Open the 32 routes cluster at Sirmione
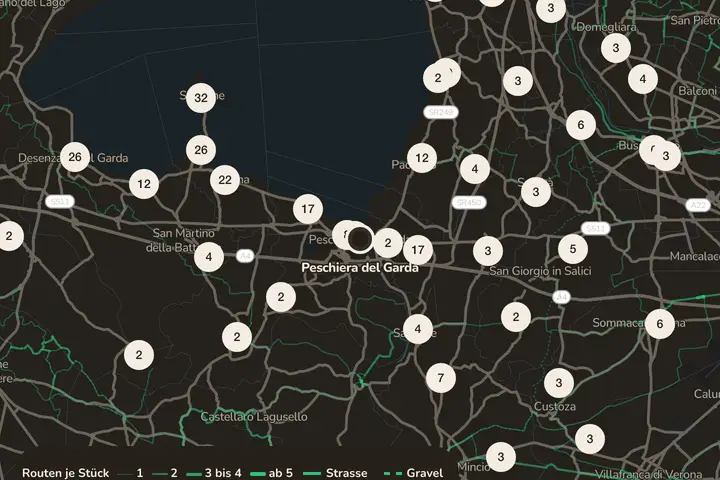The width and height of the screenshot is (720, 480). pos(201,98)
